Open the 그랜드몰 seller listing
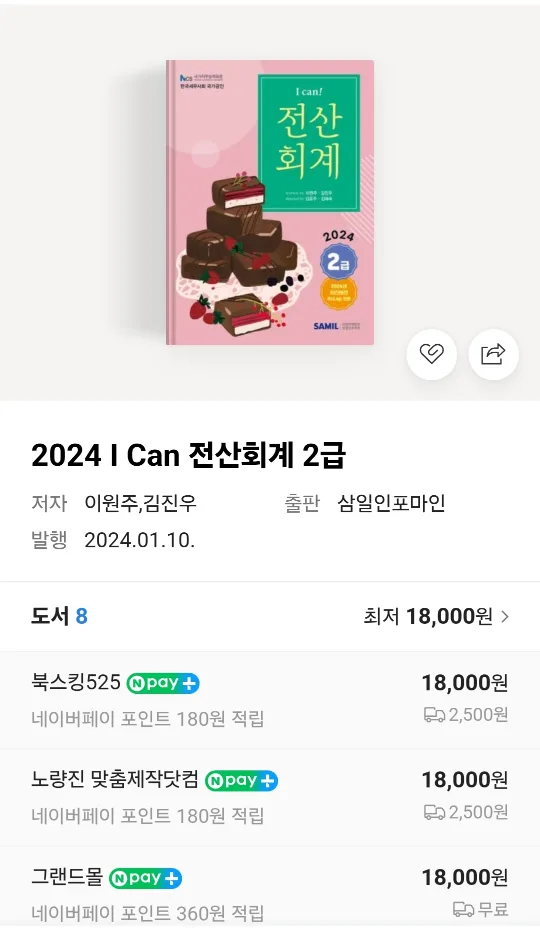The width and height of the screenshot is (540, 929). 270,888
